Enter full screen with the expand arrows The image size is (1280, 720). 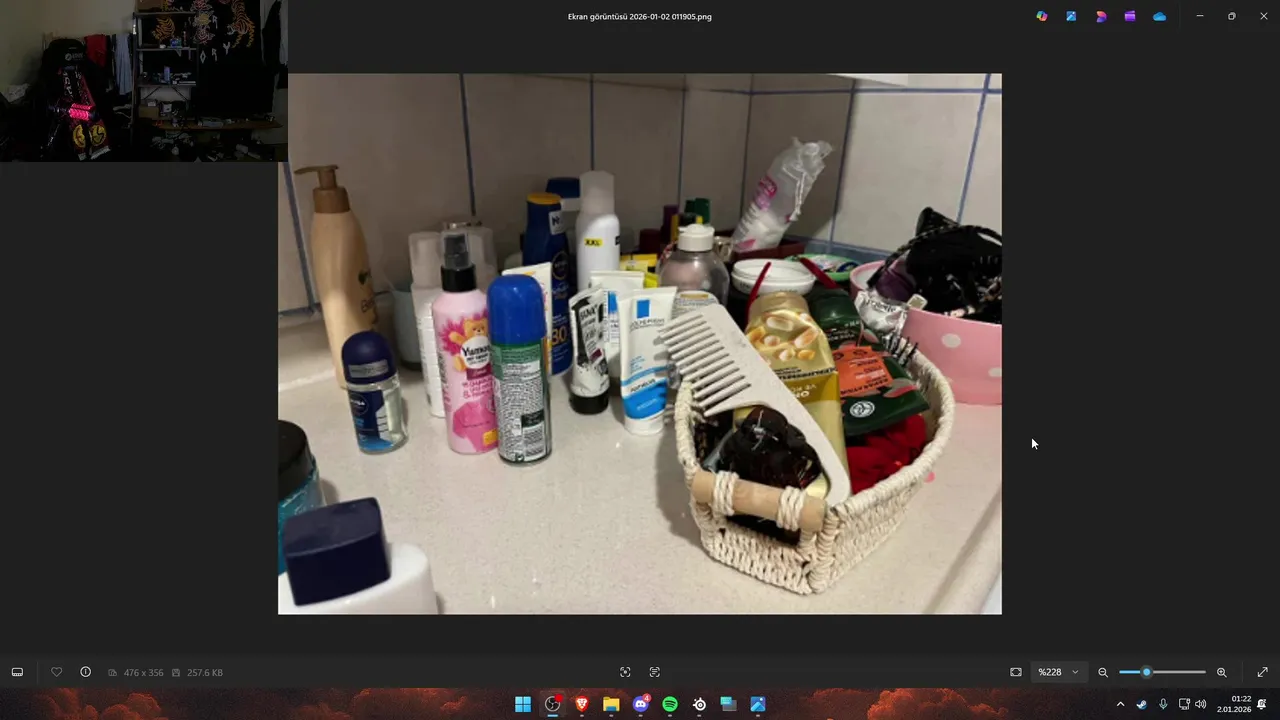pyautogui.click(x=1262, y=672)
